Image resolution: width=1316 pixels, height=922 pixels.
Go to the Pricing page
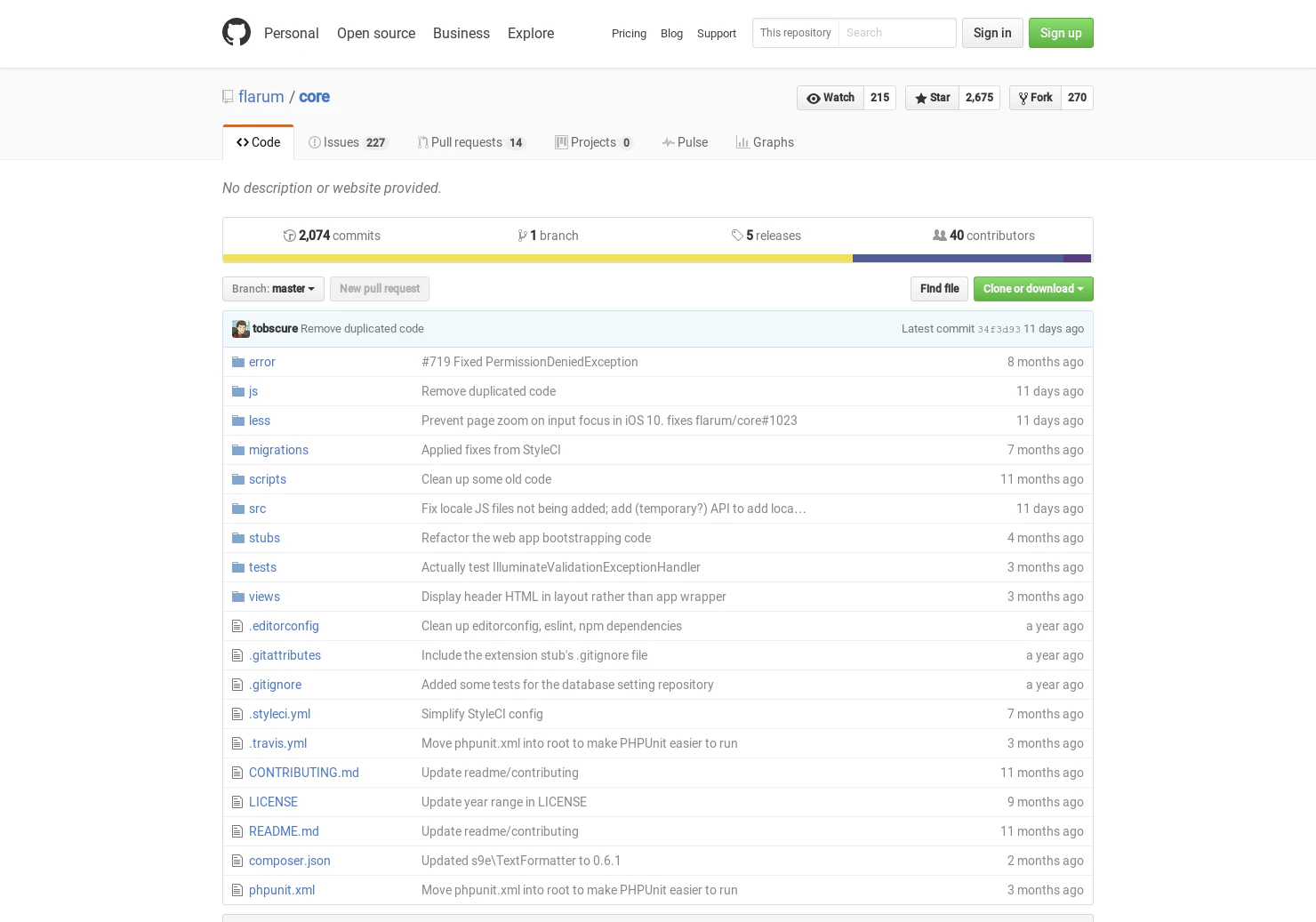[x=629, y=34]
